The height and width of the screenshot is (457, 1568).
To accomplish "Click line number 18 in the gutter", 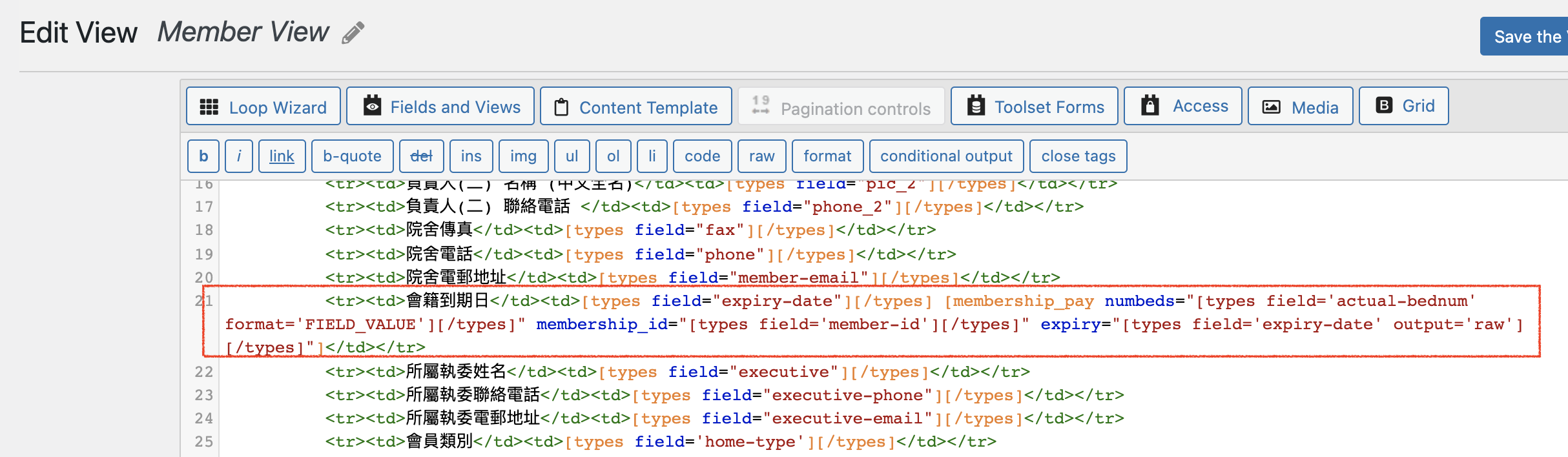I will (x=204, y=230).
